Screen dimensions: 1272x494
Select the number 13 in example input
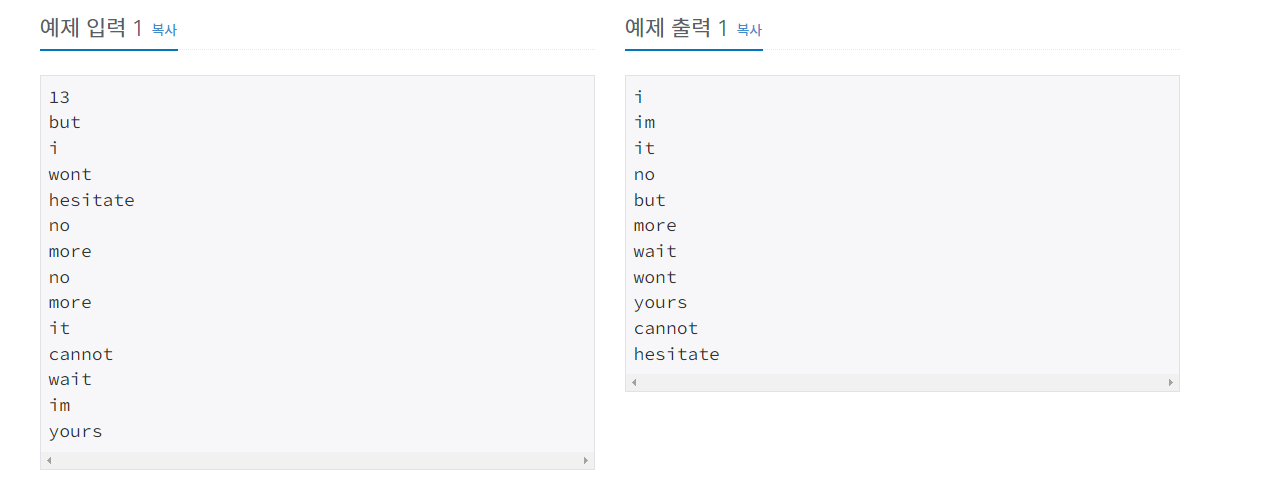point(59,97)
